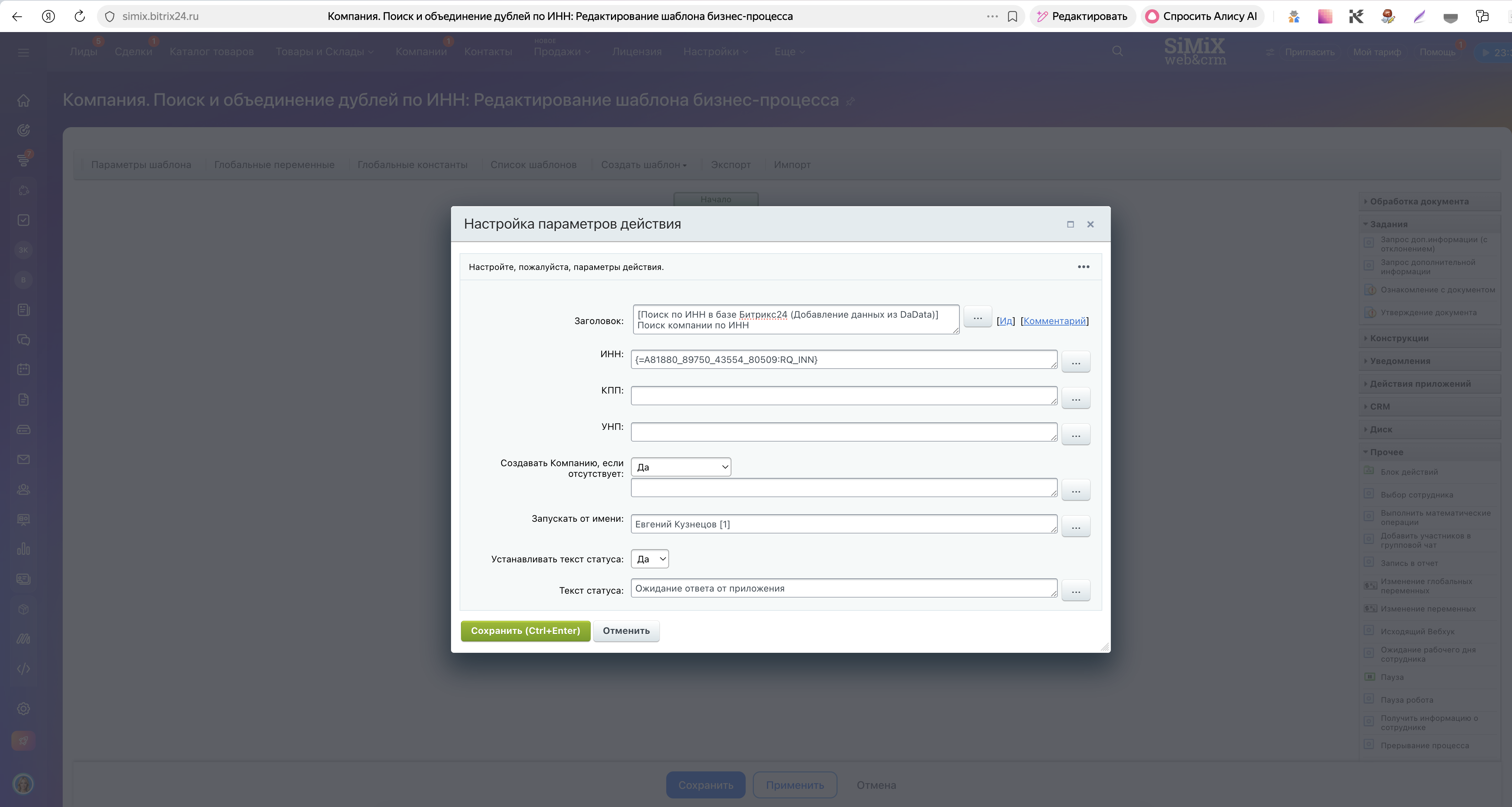Click the bookmark icon in address bar
The image size is (1512, 807).
(1012, 16)
